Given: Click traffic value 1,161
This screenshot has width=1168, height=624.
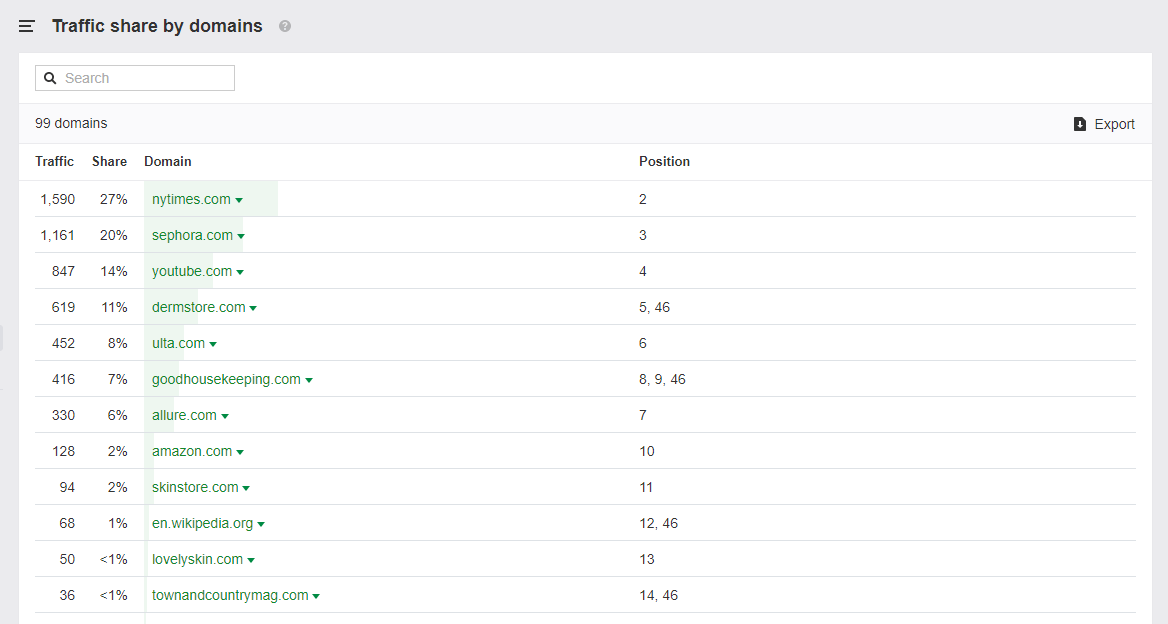Looking at the screenshot, I should pos(58,235).
